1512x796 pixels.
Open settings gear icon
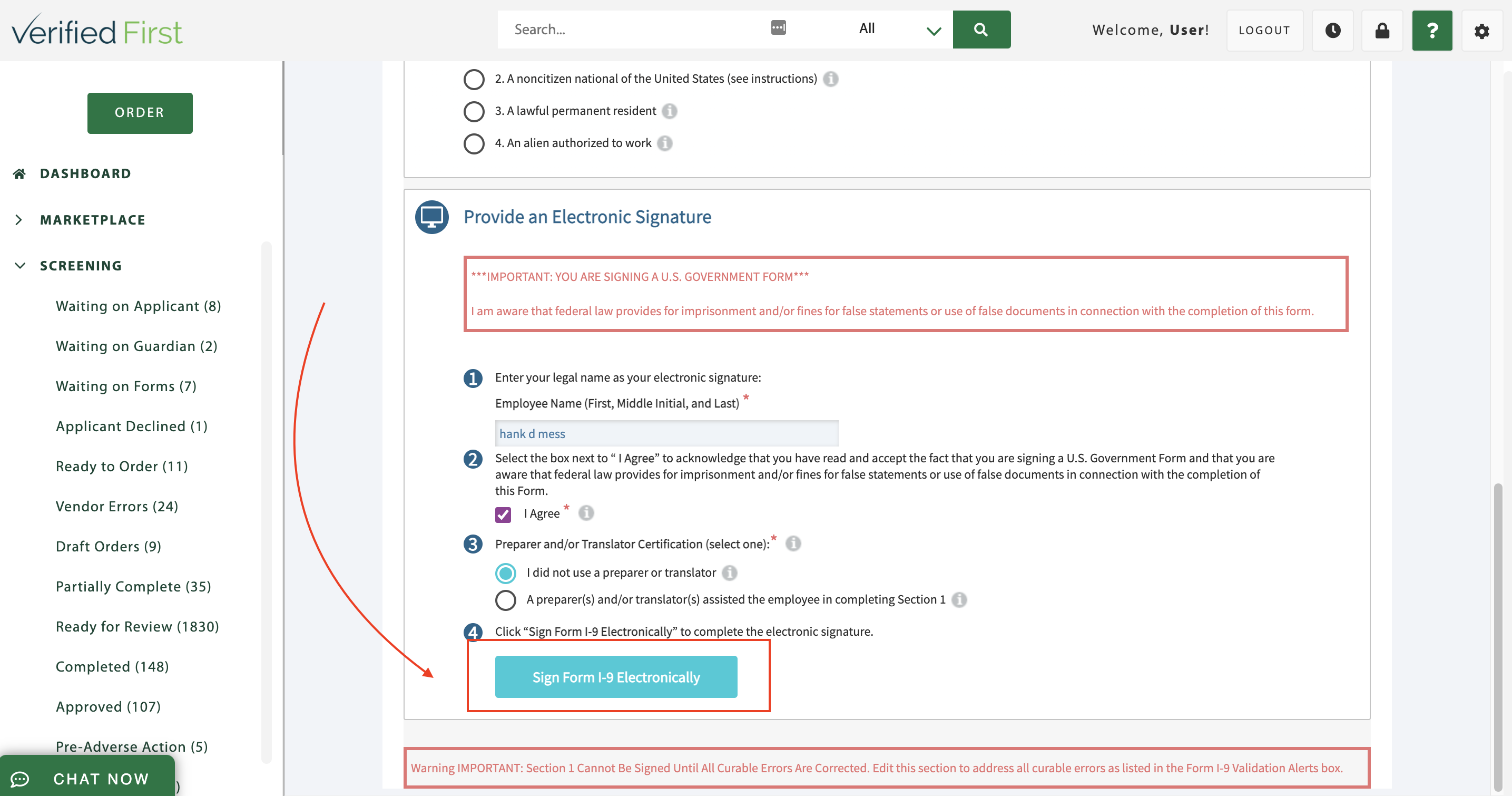pyautogui.click(x=1481, y=31)
